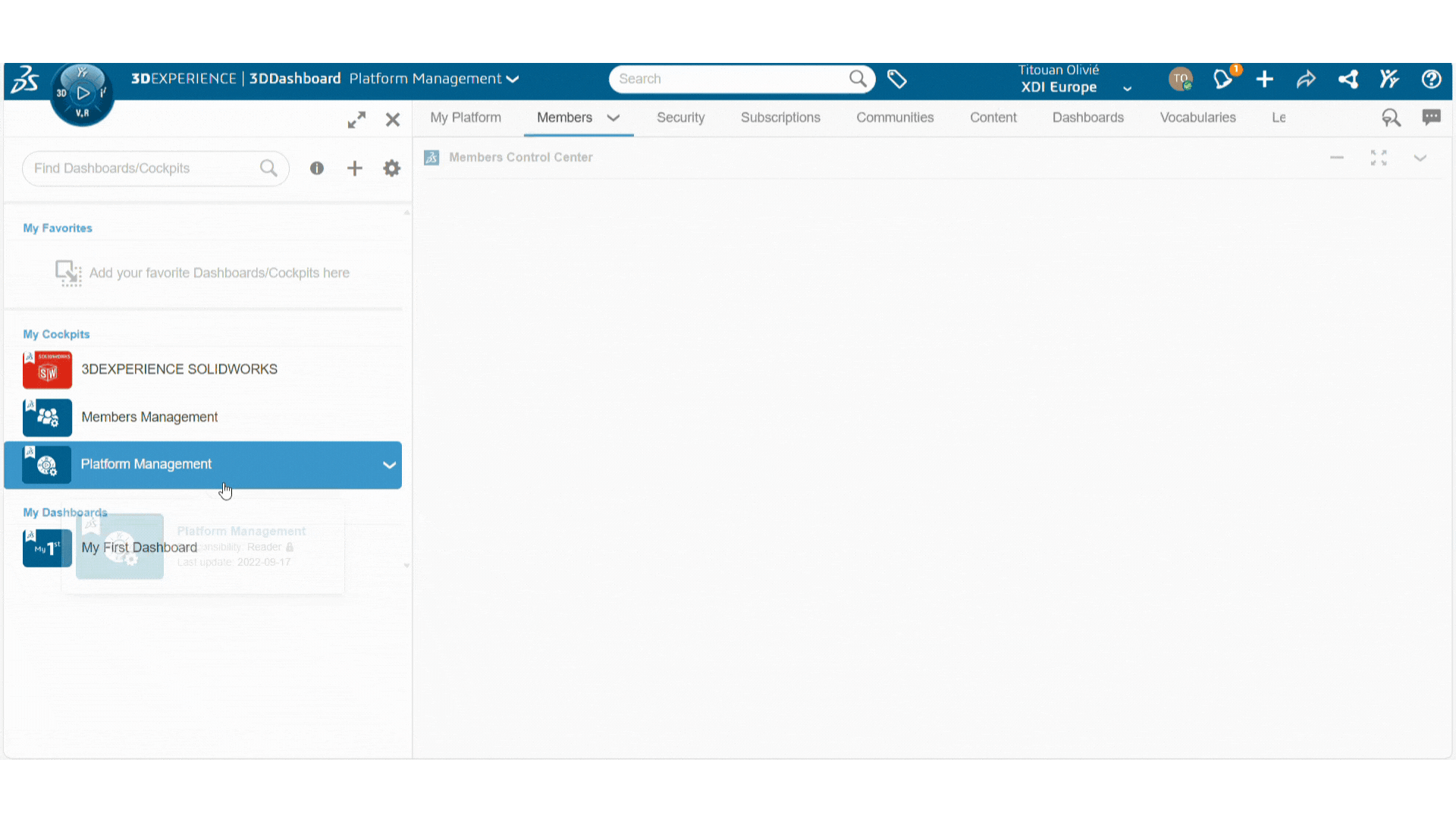Open the Members Management cockpit
The image size is (1456, 819).
click(149, 417)
